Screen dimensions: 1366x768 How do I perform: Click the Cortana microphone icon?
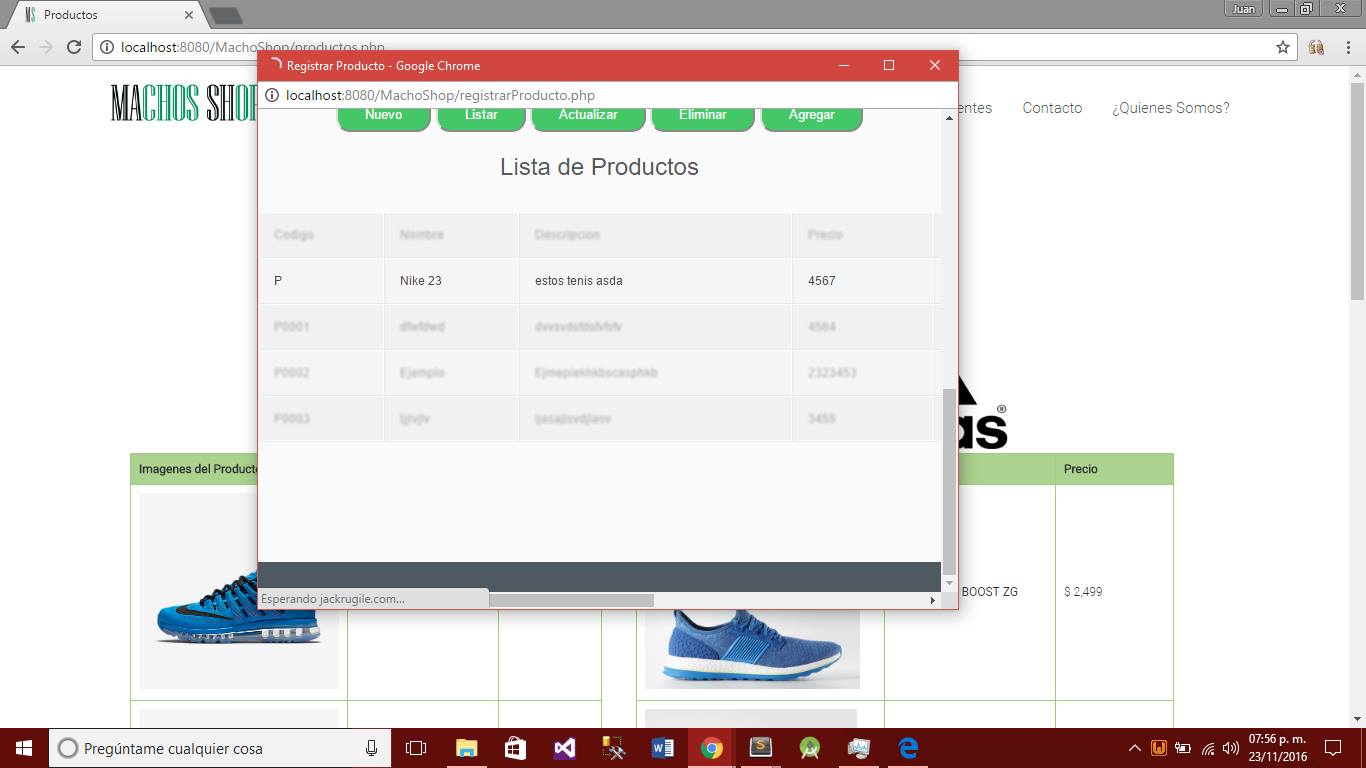point(371,748)
